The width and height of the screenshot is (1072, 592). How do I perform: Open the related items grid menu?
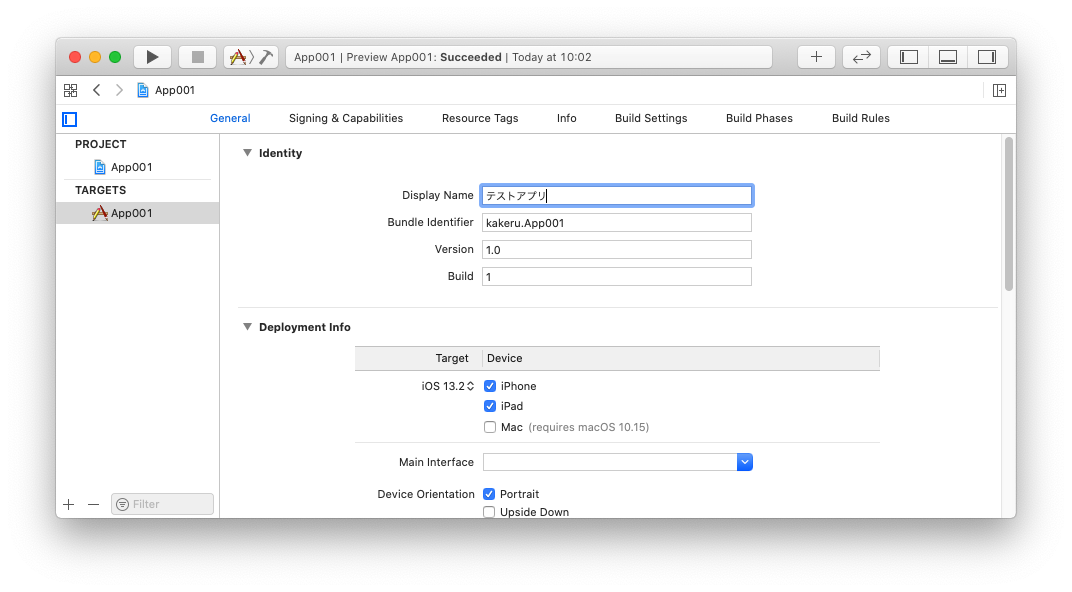click(70, 90)
